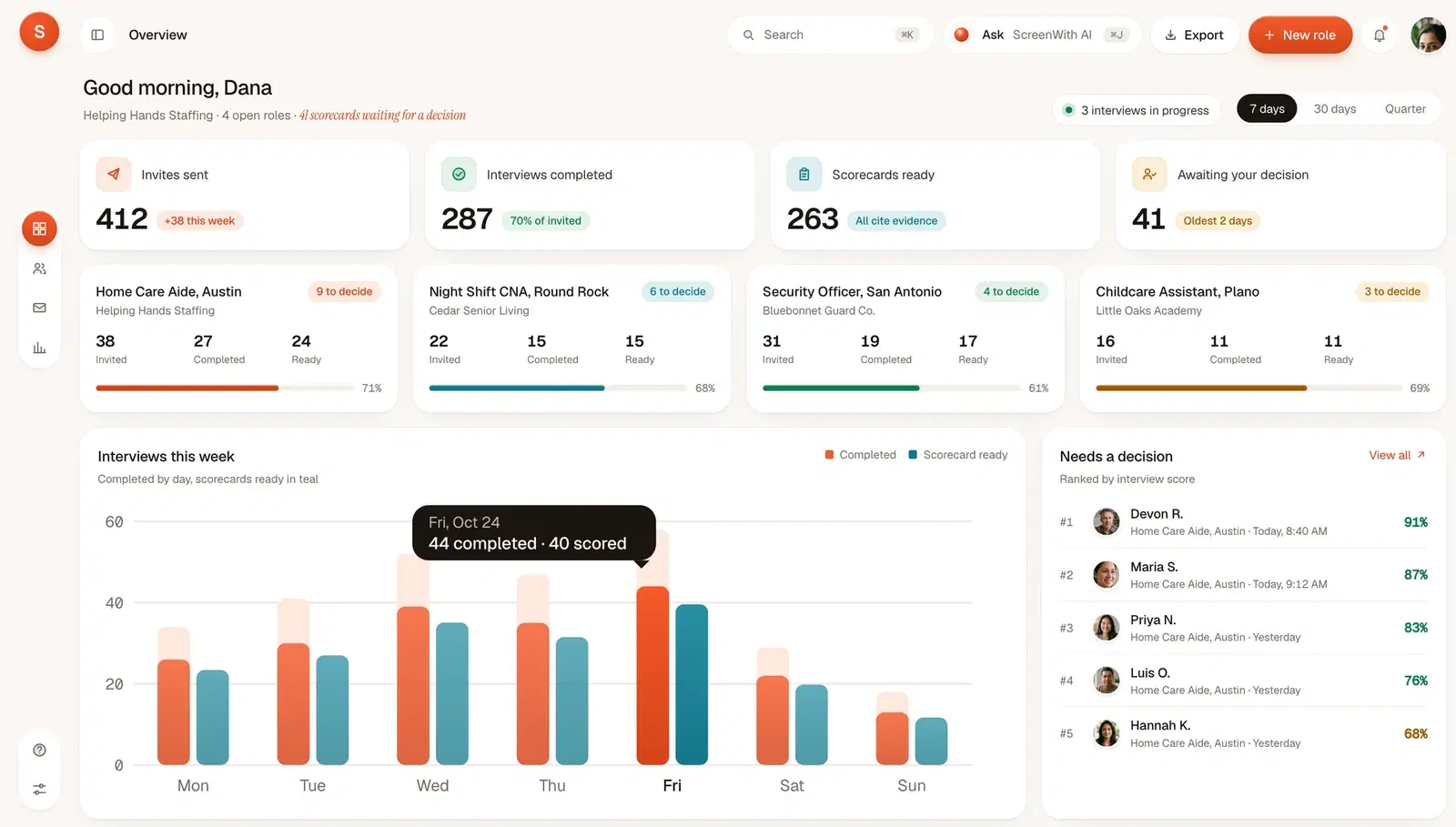This screenshot has width=1456, height=827.
Task: Open Maria S. candidate row
Action: point(1243,575)
